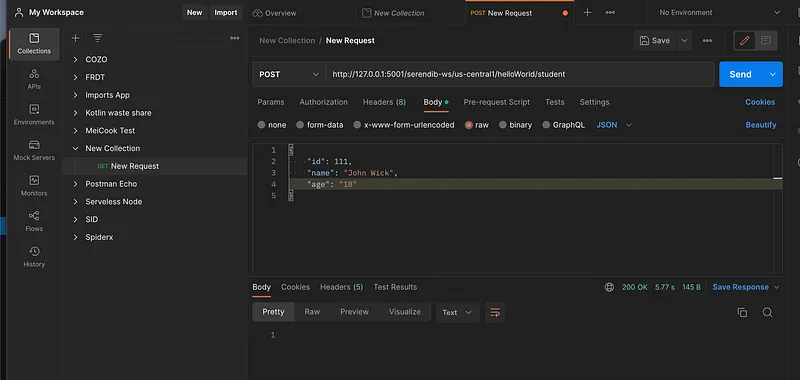The width and height of the screenshot is (800, 380).
Task: Open the Flows sidebar panel
Action: [34, 221]
